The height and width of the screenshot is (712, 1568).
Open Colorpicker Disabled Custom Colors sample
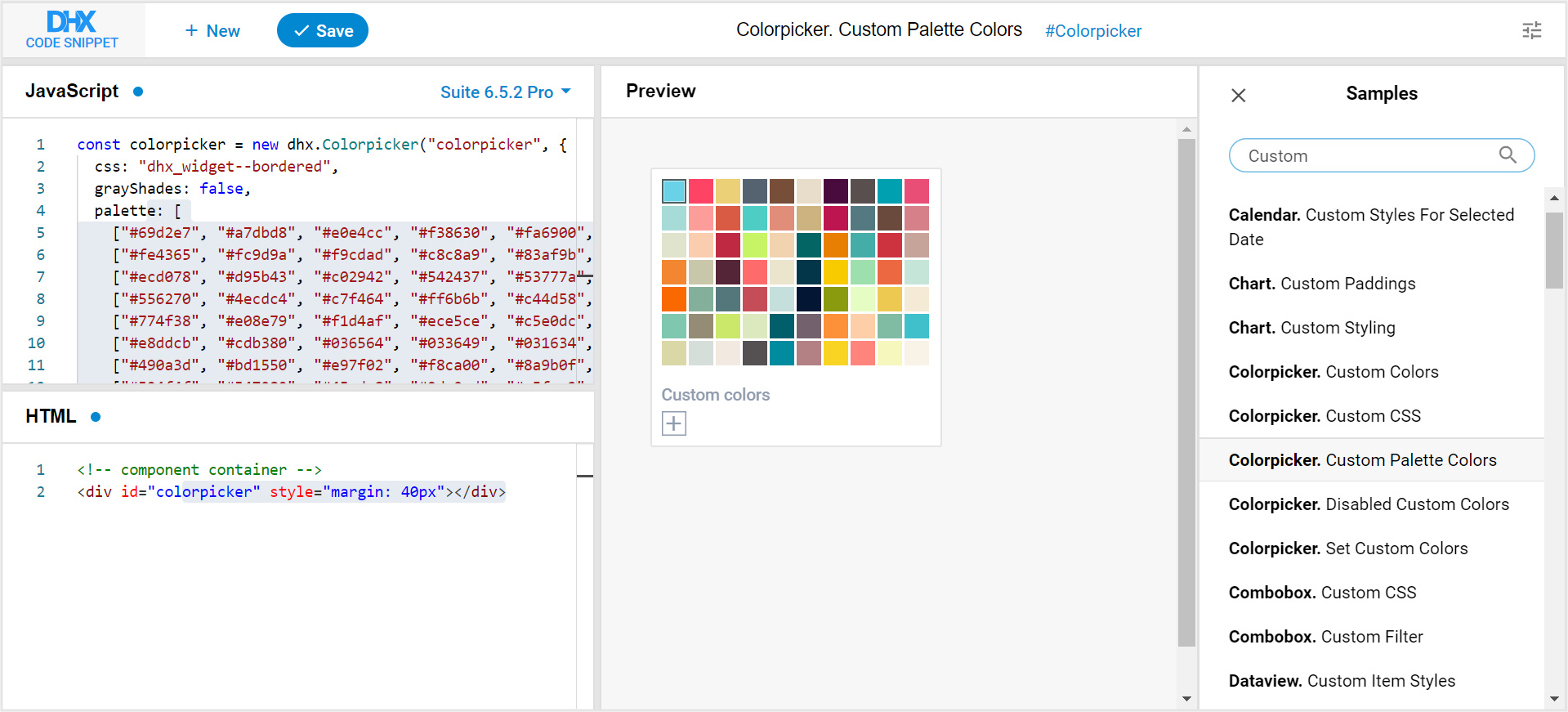point(1373,504)
